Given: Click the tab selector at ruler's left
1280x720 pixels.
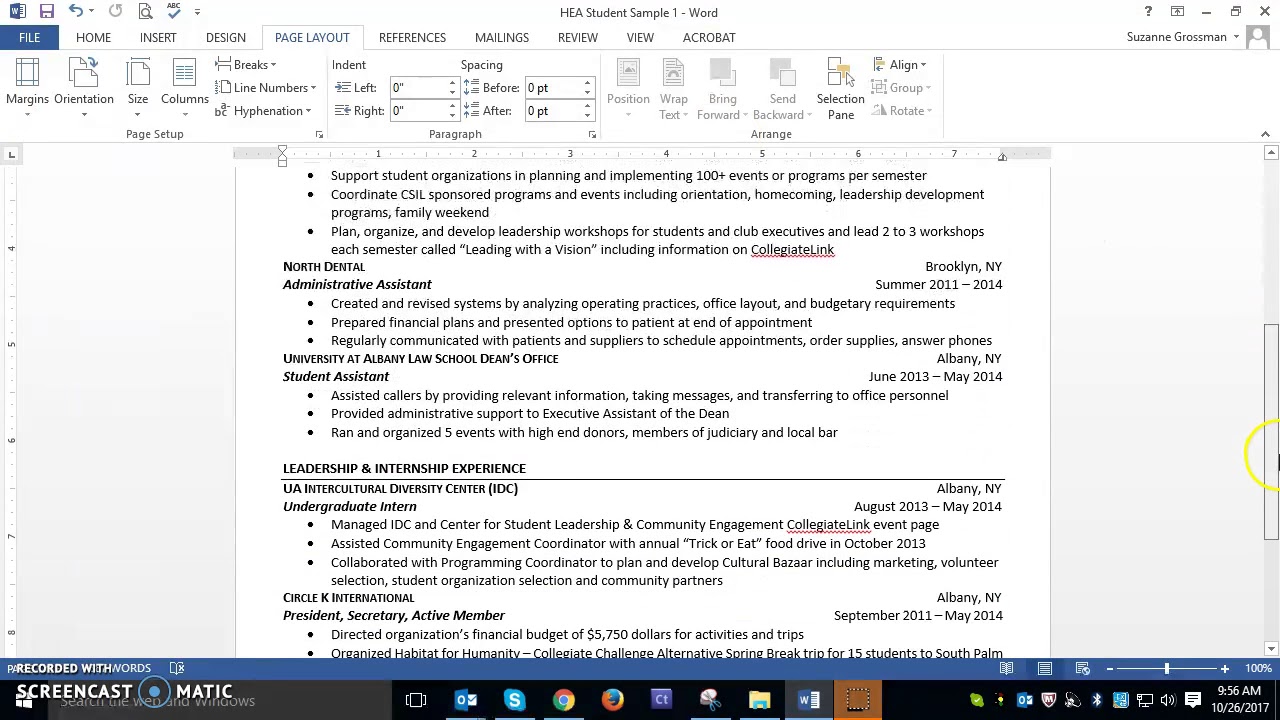Looking at the screenshot, I should 12,154.
